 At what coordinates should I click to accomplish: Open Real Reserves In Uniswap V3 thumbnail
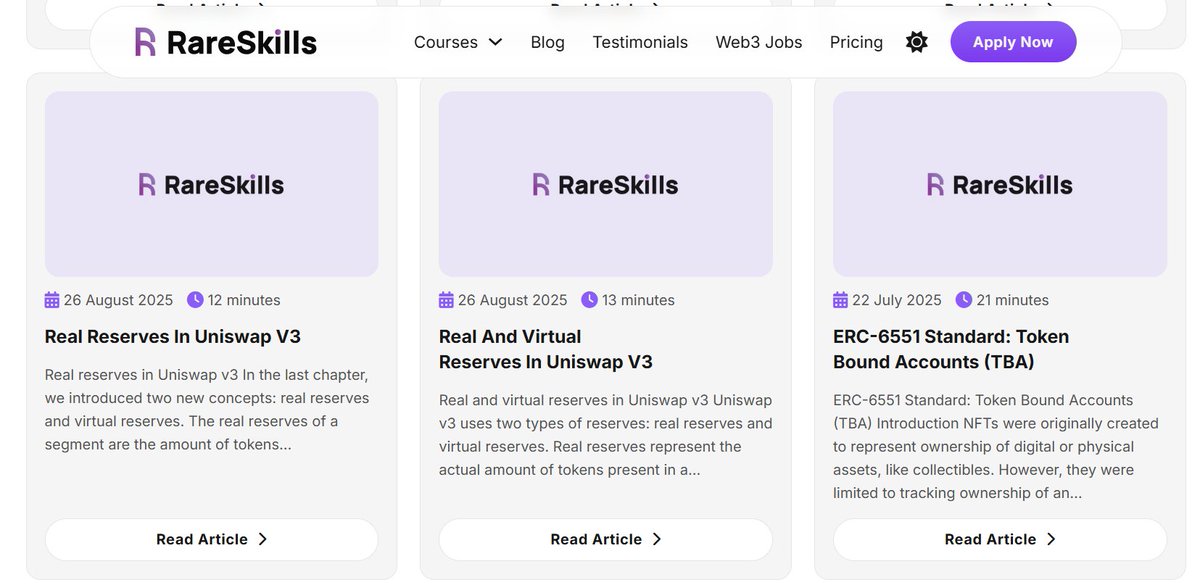coord(211,184)
